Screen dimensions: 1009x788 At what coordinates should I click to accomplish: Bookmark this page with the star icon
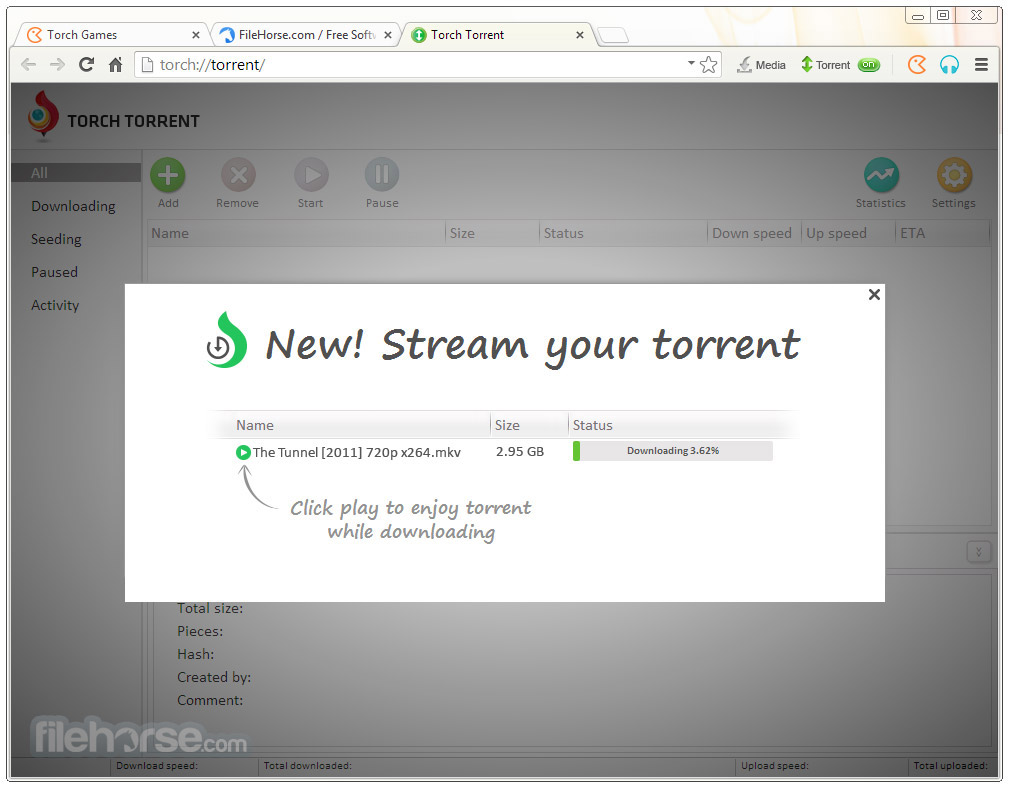(x=708, y=65)
